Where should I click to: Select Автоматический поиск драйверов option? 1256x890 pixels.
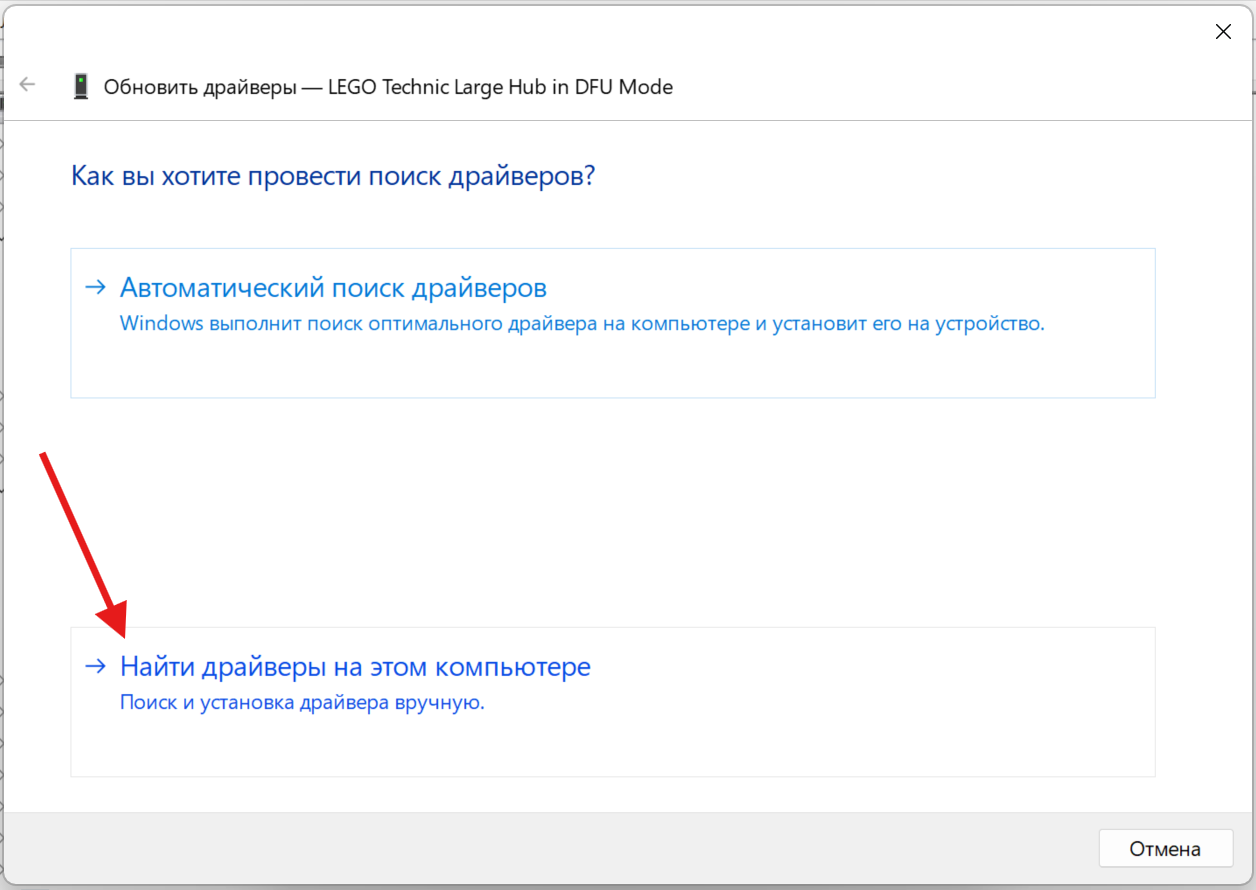point(333,288)
